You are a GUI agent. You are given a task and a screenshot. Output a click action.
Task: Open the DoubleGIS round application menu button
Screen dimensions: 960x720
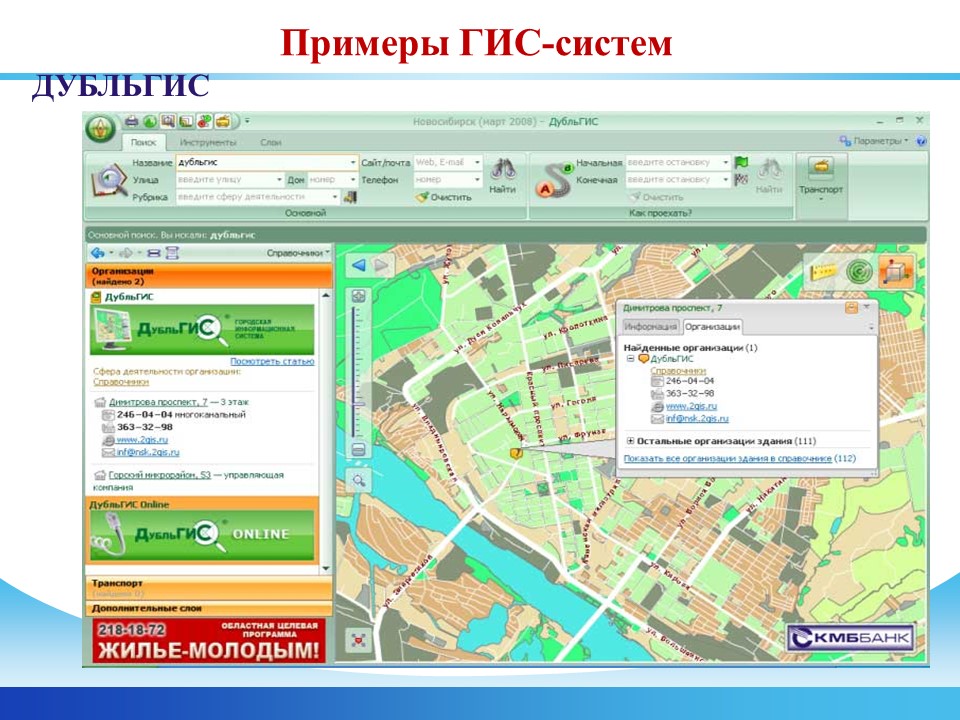(101, 129)
